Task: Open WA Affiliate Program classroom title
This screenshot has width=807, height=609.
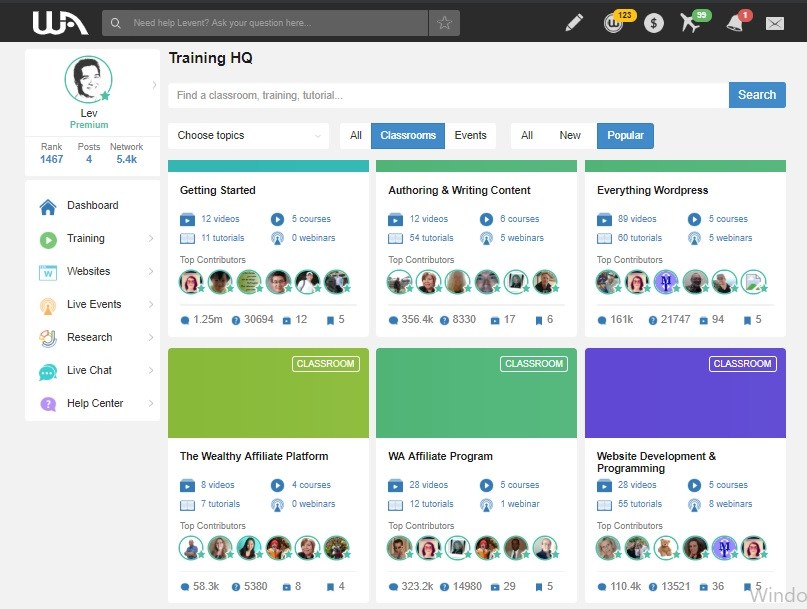Action: [440, 456]
